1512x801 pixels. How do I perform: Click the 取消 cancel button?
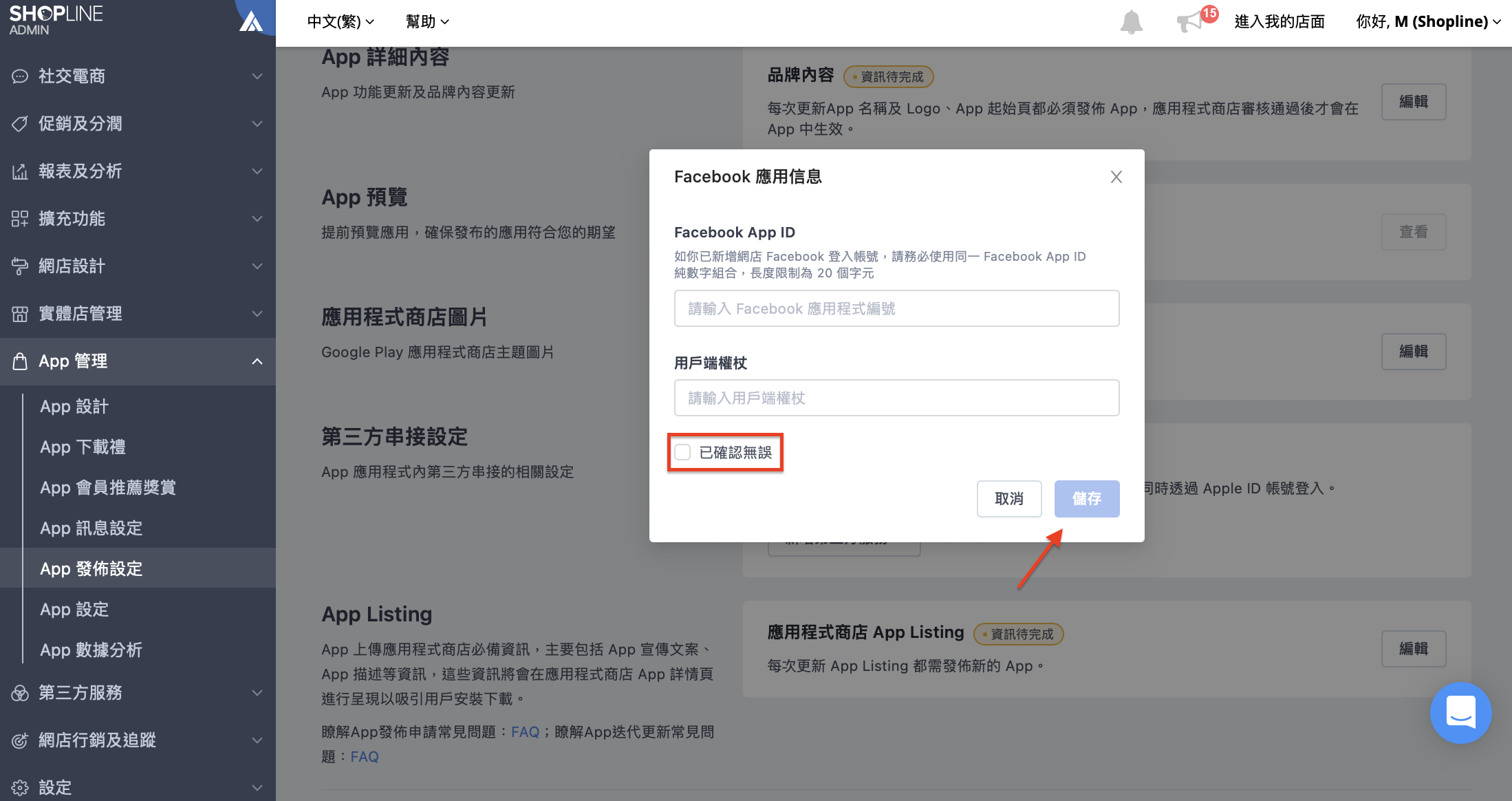pyautogui.click(x=1009, y=499)
